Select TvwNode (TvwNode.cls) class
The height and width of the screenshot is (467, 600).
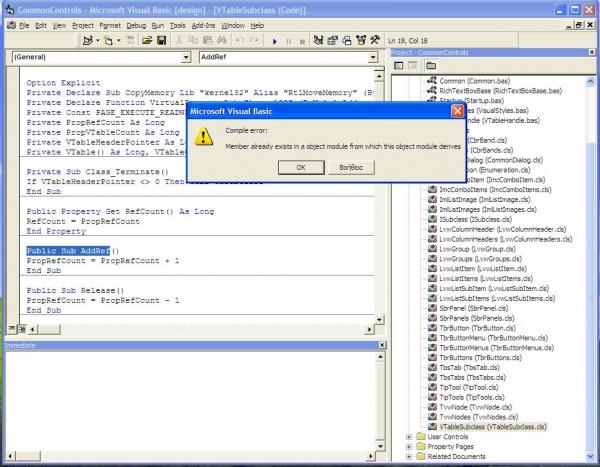point(475,407)
